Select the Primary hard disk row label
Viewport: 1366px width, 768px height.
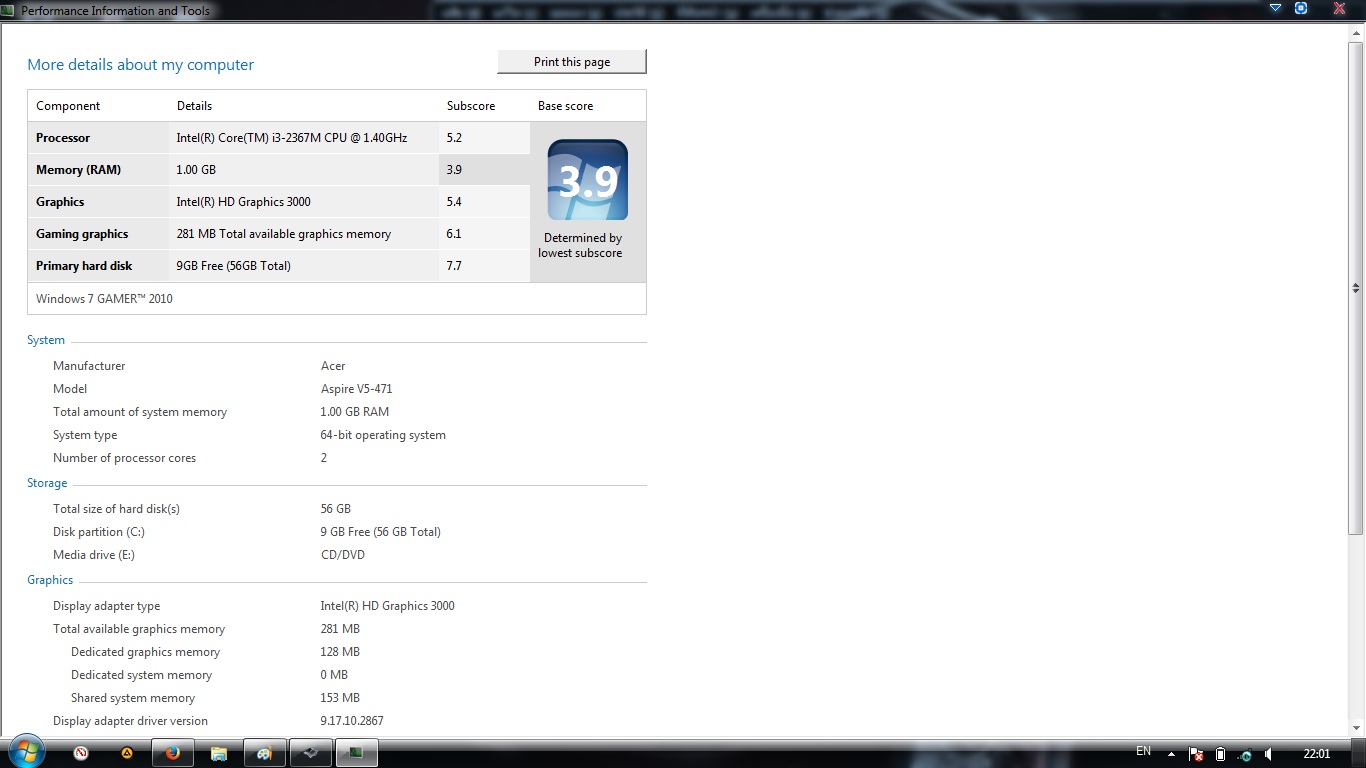84,266
